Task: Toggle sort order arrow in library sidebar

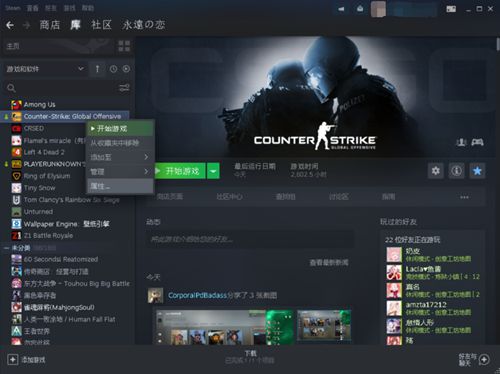Action: coord(97,69)
